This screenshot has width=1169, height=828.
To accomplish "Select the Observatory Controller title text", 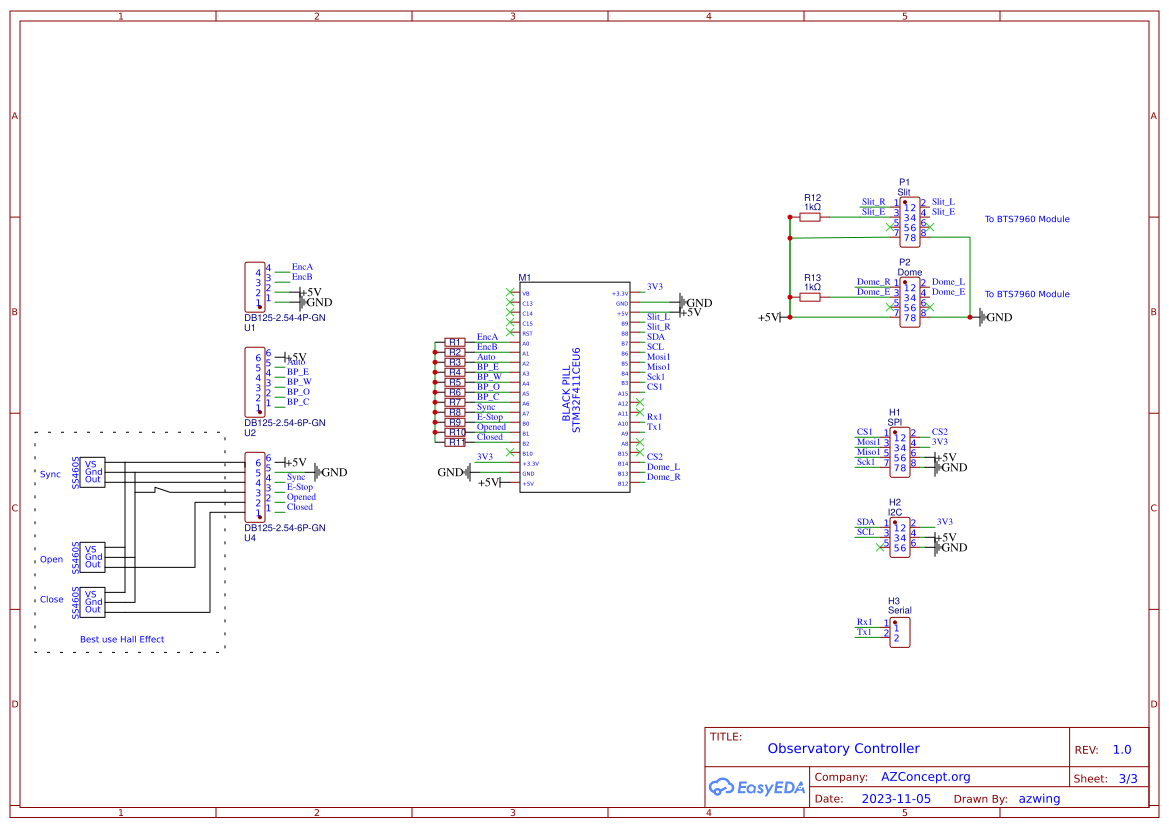I will click(x=843, y=748).
